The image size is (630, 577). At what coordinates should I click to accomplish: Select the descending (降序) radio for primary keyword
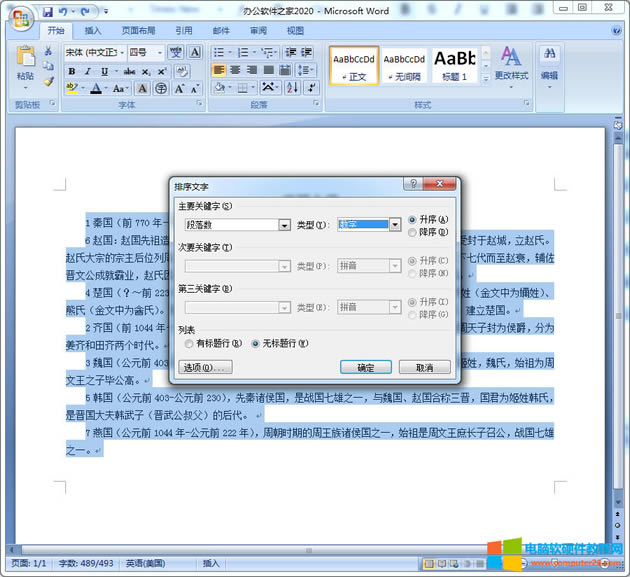pos(413,230)
